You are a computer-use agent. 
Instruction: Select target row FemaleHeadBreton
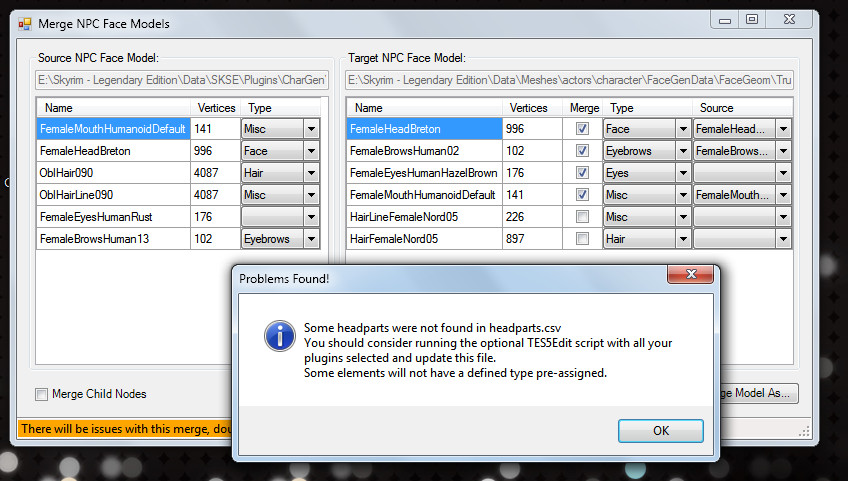click(425, 129)
